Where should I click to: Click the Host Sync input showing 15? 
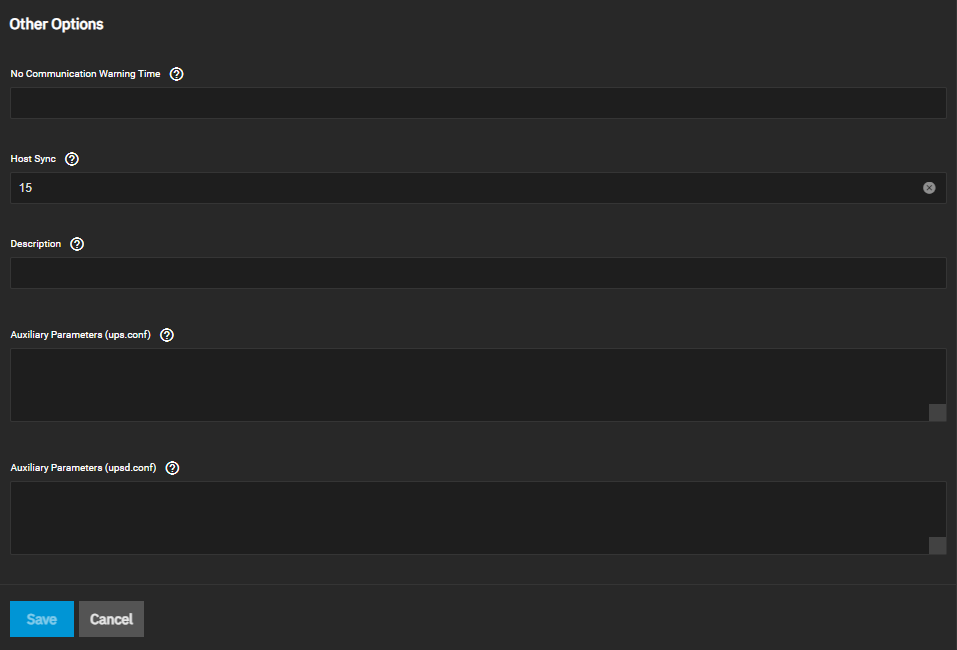tap(460, 188)
